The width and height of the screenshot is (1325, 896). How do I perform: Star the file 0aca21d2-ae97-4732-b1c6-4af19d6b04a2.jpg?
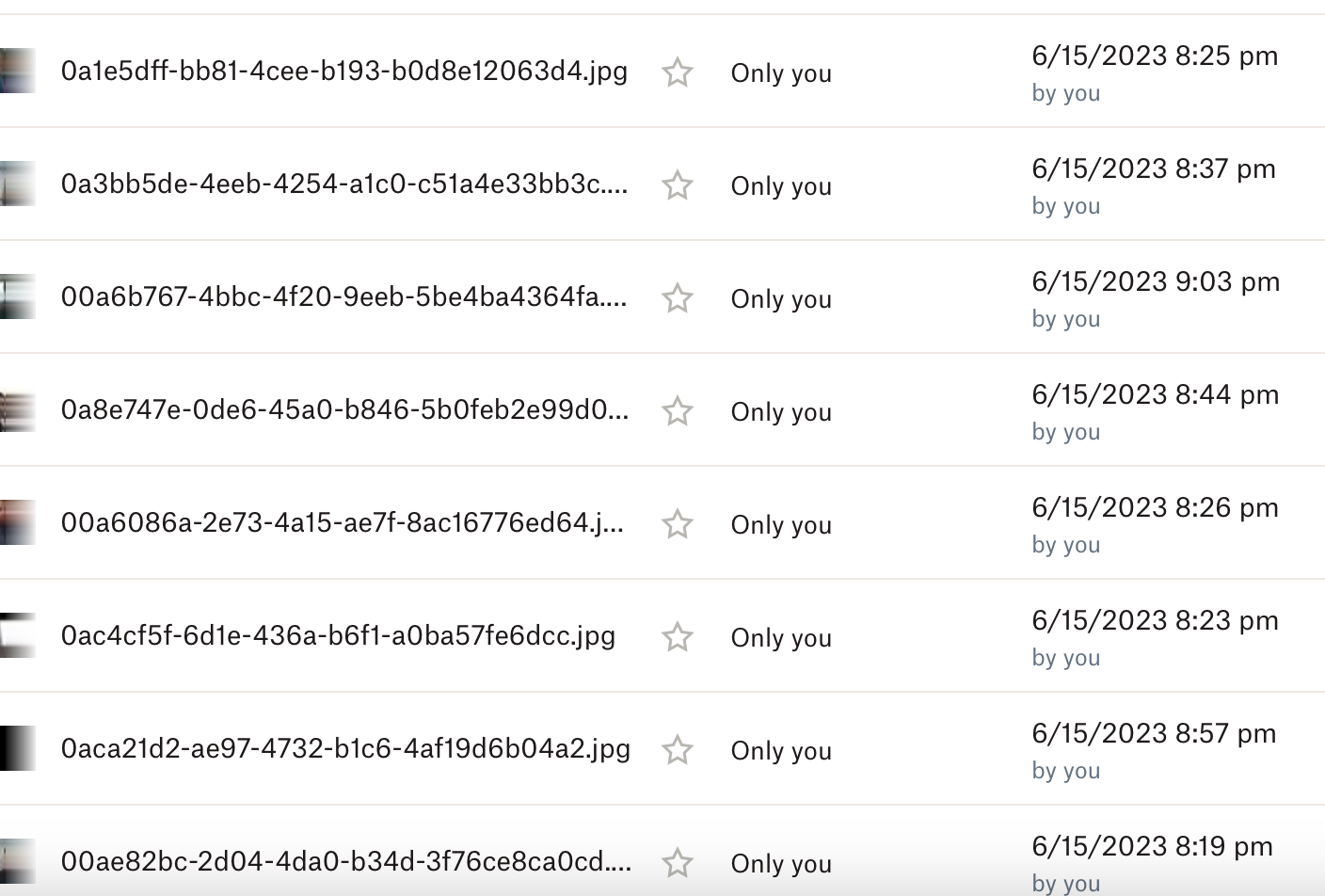point(678,750)
